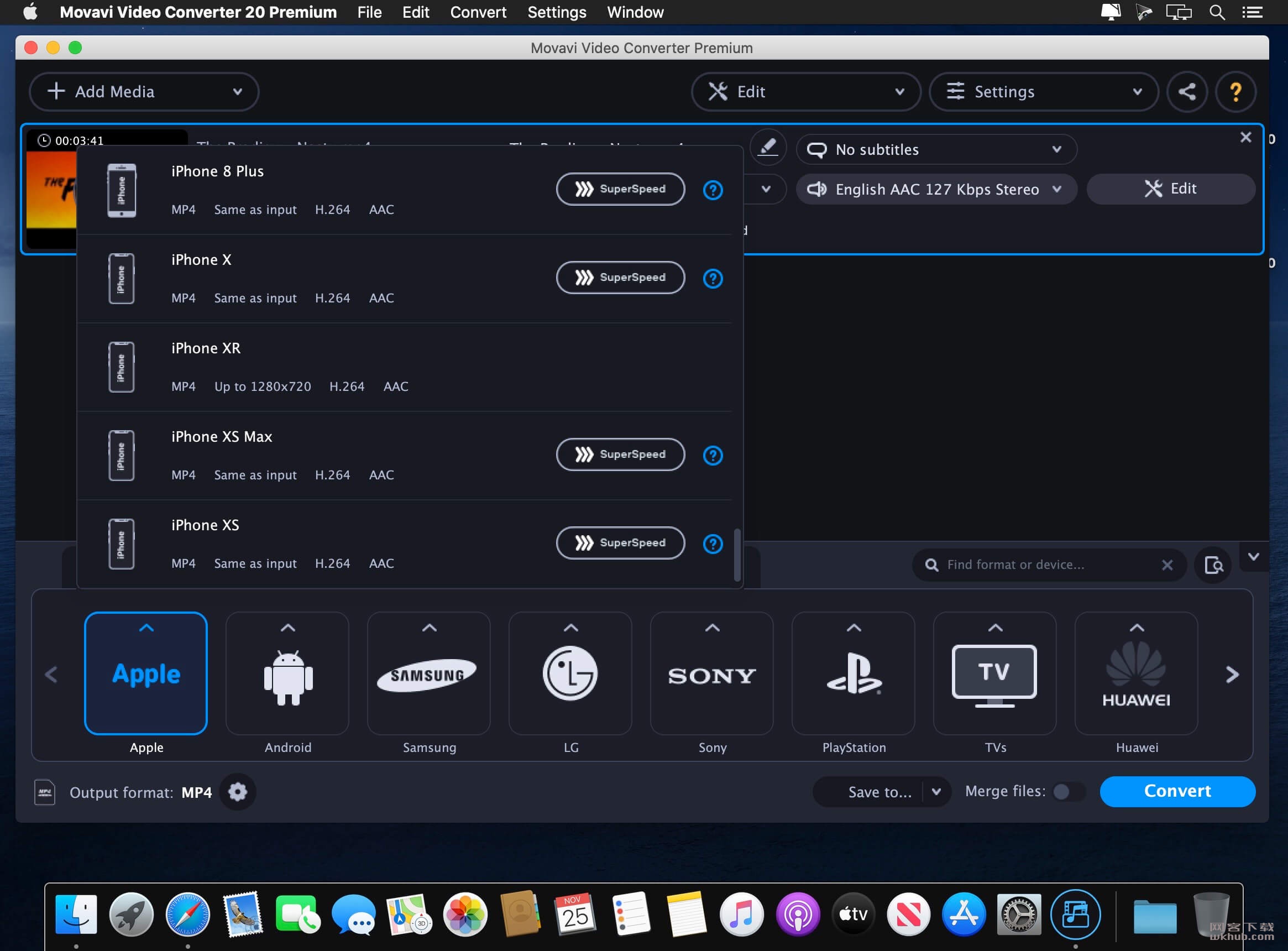Click the Find format or device field
Viewport: 1288px width, 951px height.
click(1049, 565)
